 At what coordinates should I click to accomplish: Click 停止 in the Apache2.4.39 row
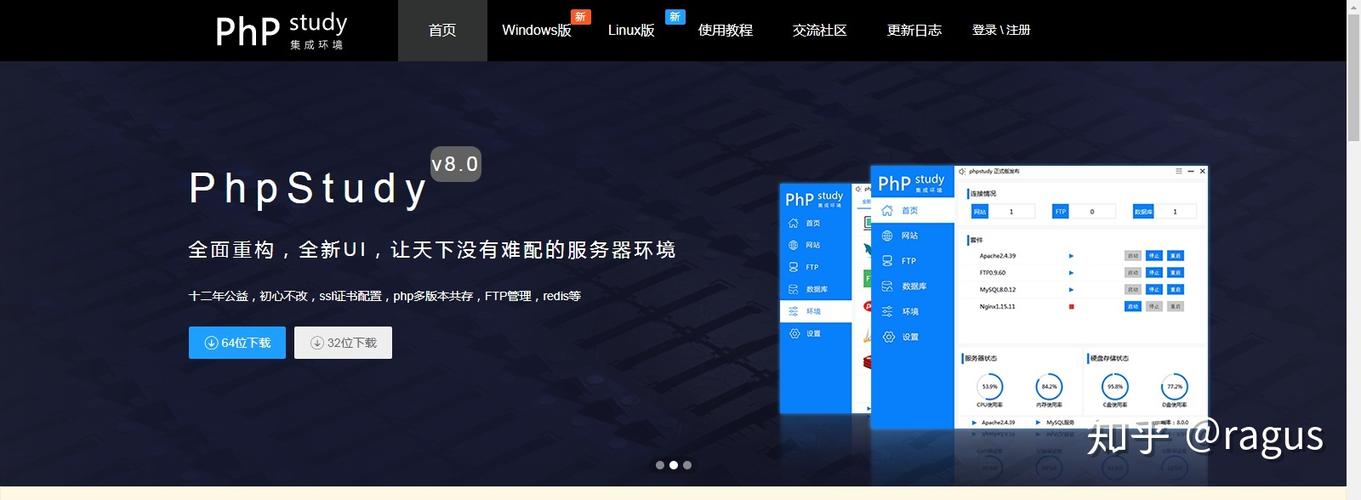(1154, 255)
